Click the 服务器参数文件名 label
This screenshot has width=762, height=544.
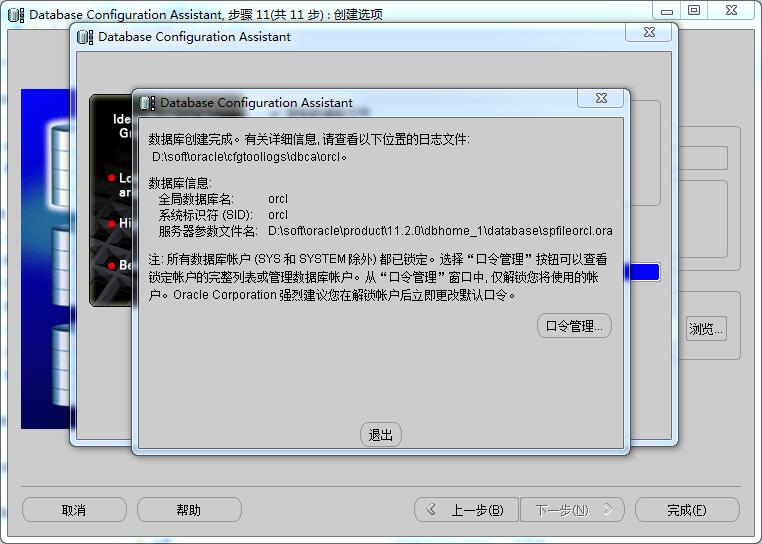208,231
